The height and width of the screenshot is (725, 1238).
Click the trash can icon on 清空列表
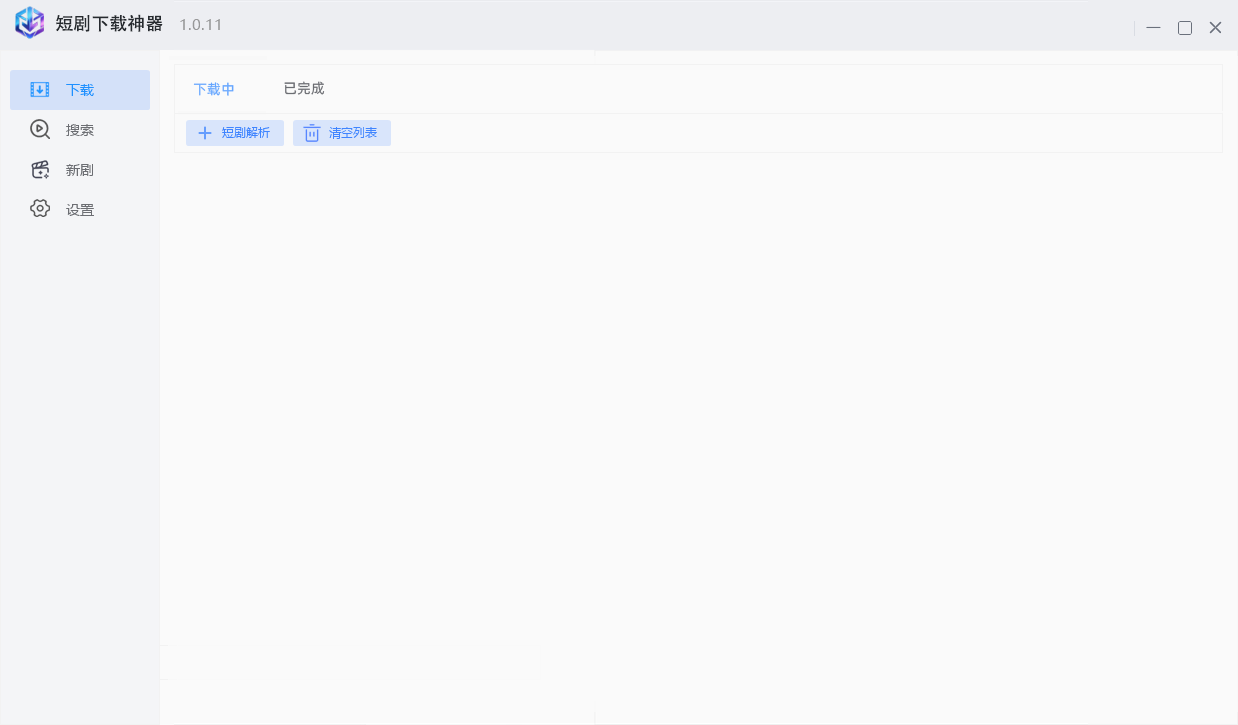click(x=312, y=133)
